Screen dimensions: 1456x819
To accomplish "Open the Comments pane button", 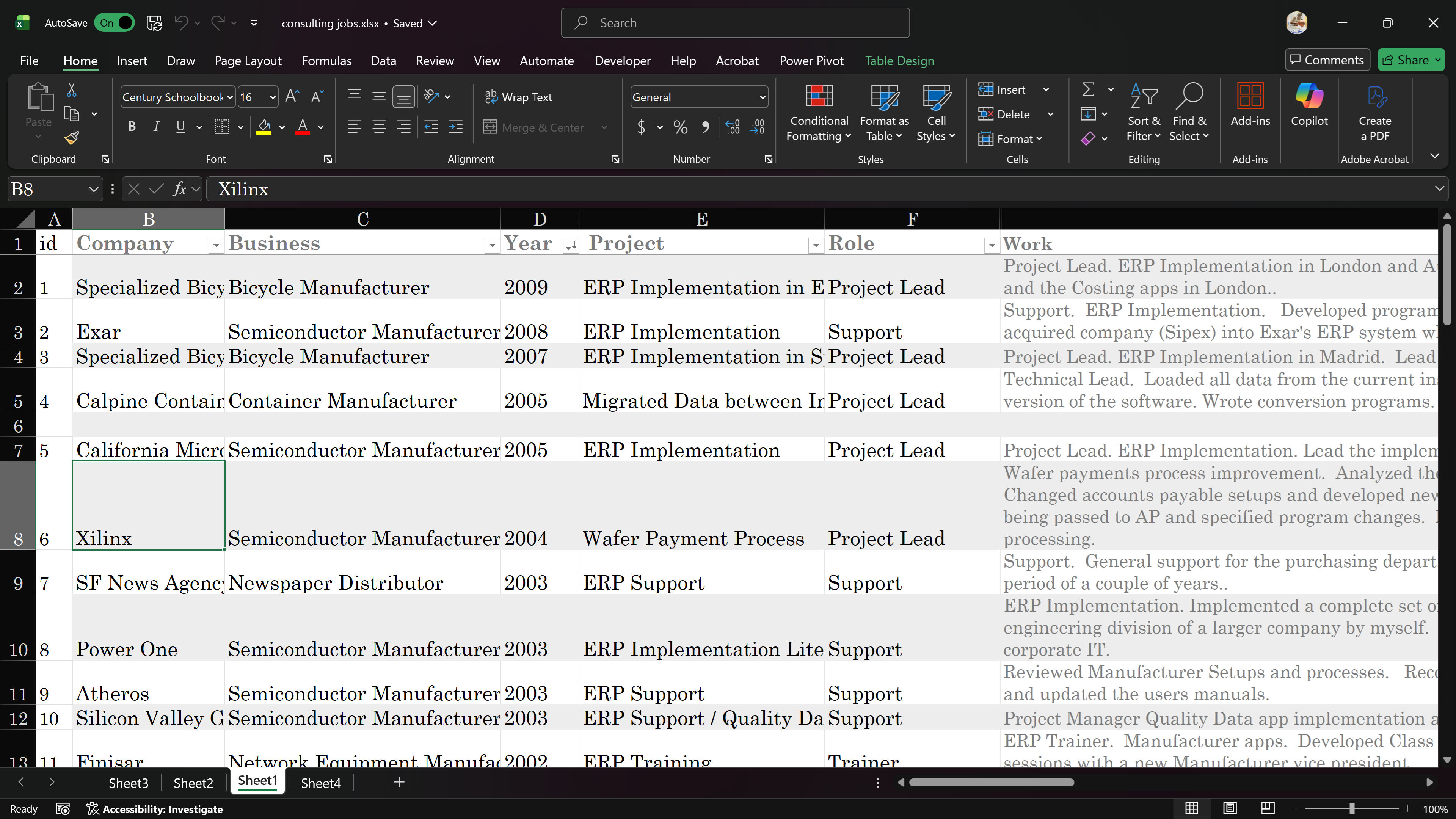I will (1327, 61).
